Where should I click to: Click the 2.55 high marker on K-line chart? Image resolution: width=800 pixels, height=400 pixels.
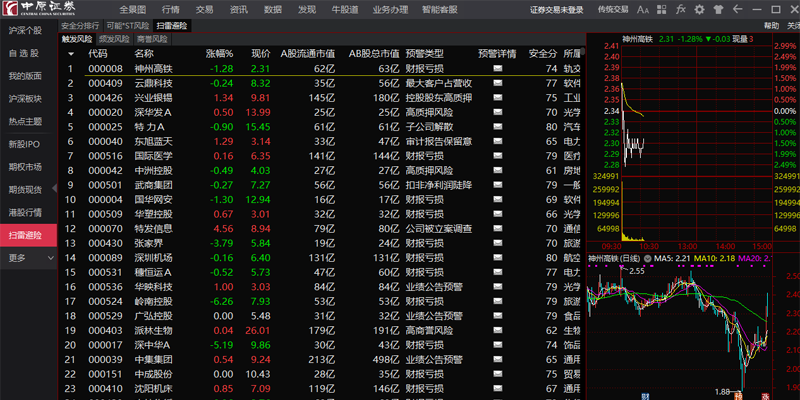pos(636,271)
